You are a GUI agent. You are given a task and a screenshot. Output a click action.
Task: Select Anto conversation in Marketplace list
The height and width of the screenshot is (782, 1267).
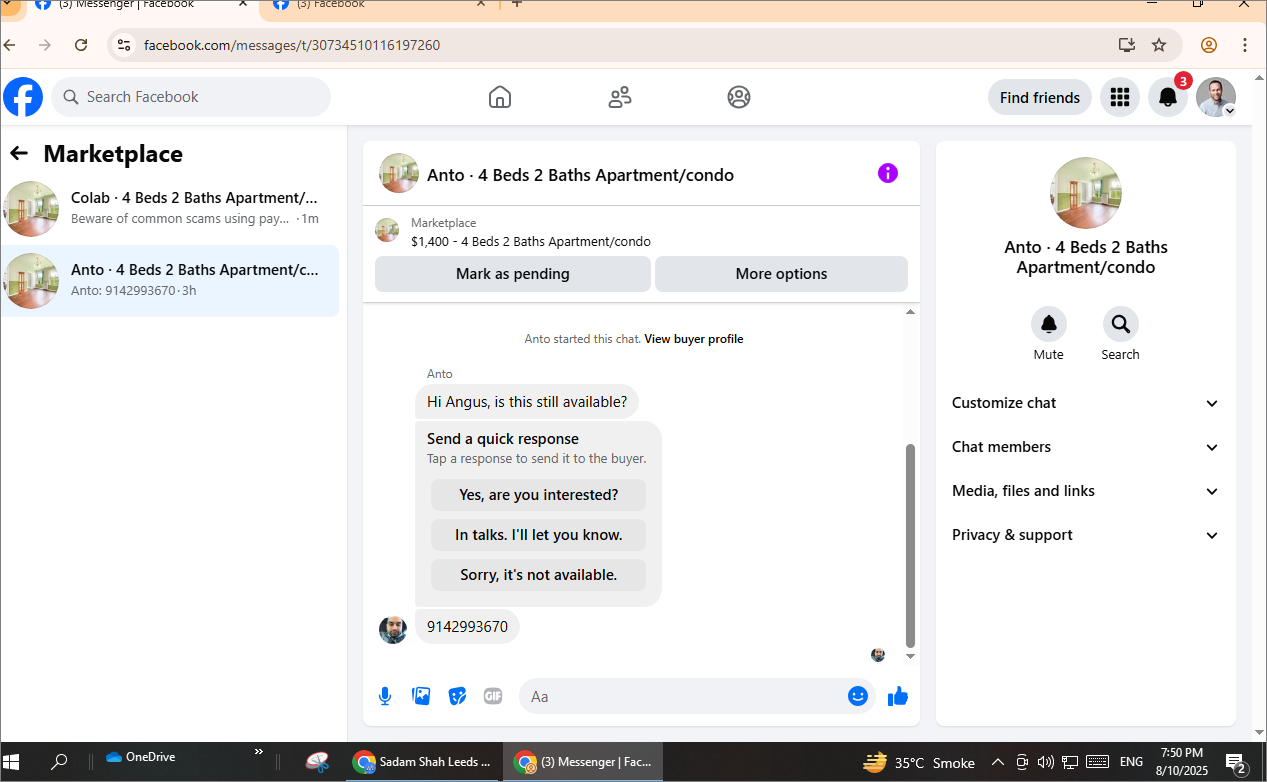(x=170, y=281)
